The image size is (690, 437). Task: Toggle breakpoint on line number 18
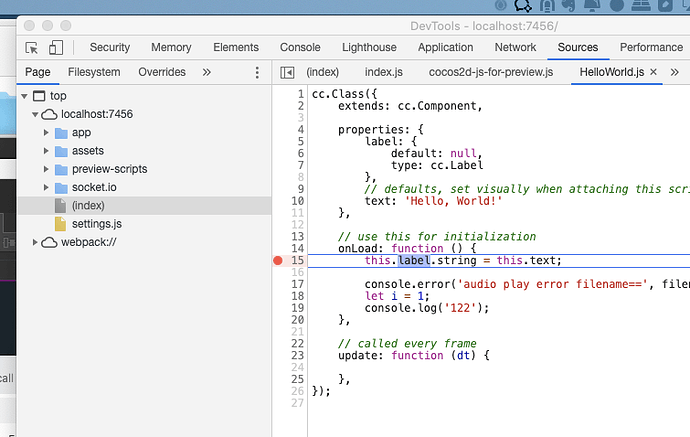click(297, 296)
